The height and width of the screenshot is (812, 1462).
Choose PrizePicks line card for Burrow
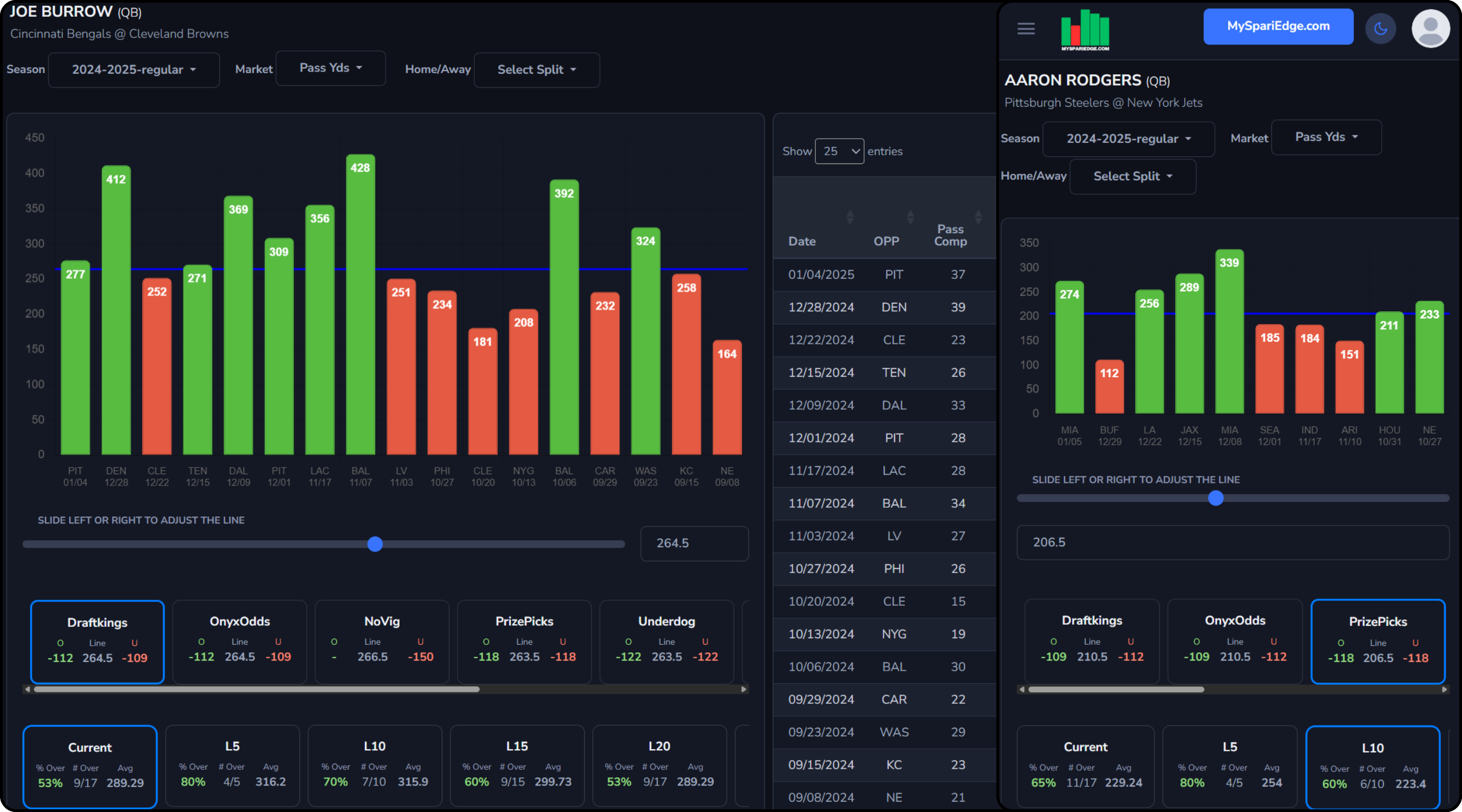(524, 640)
